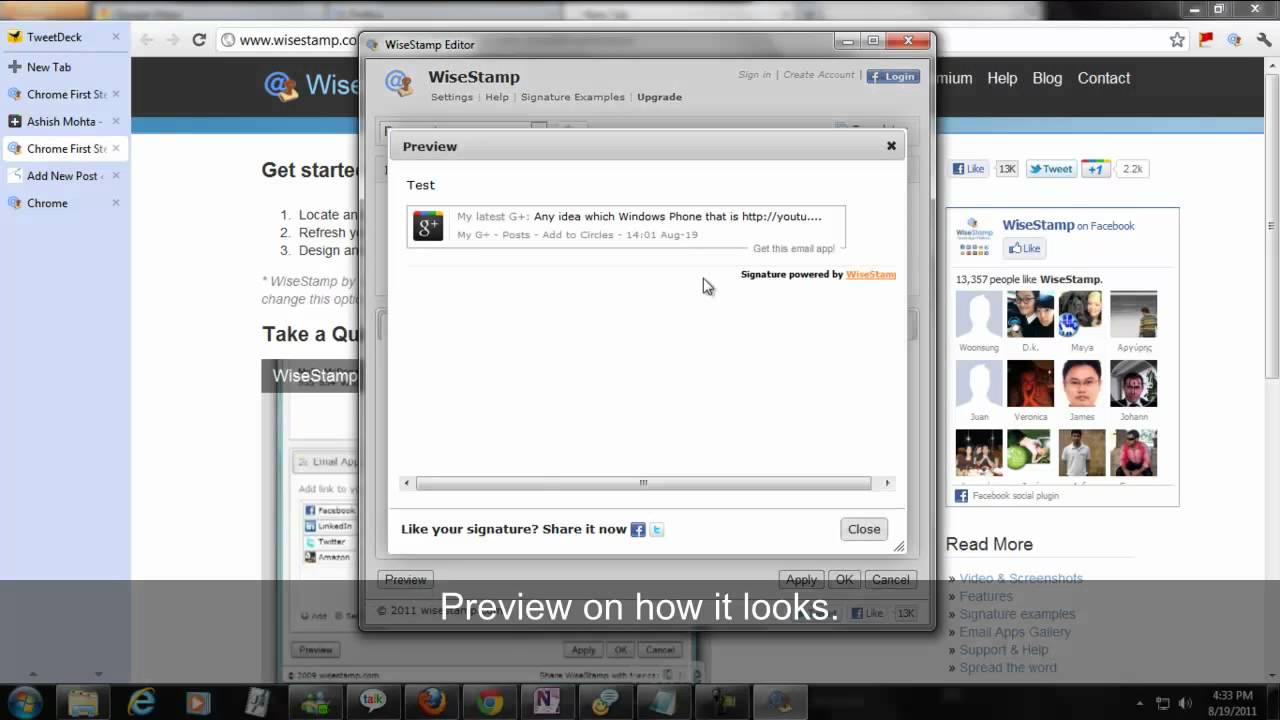This screenshot has height=720, width=1280.
Task: Click the Close button in the Preview dialog
Action: pyautogui.click(x=863, y=528)
